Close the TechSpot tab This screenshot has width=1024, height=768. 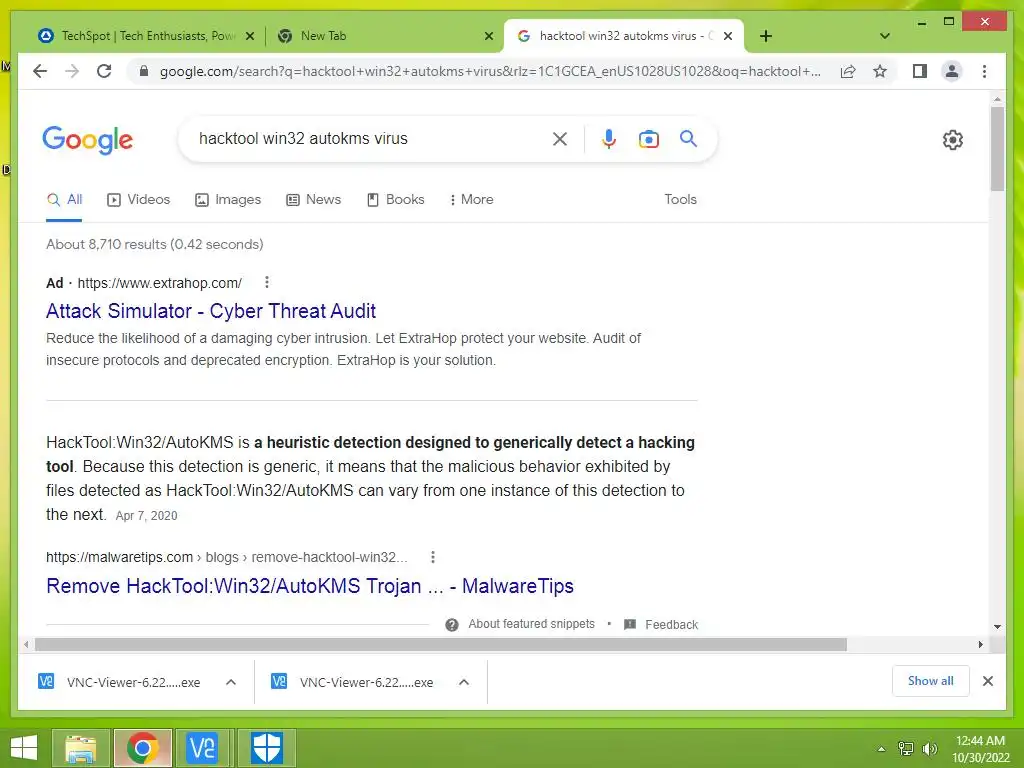tap(249, 36)
